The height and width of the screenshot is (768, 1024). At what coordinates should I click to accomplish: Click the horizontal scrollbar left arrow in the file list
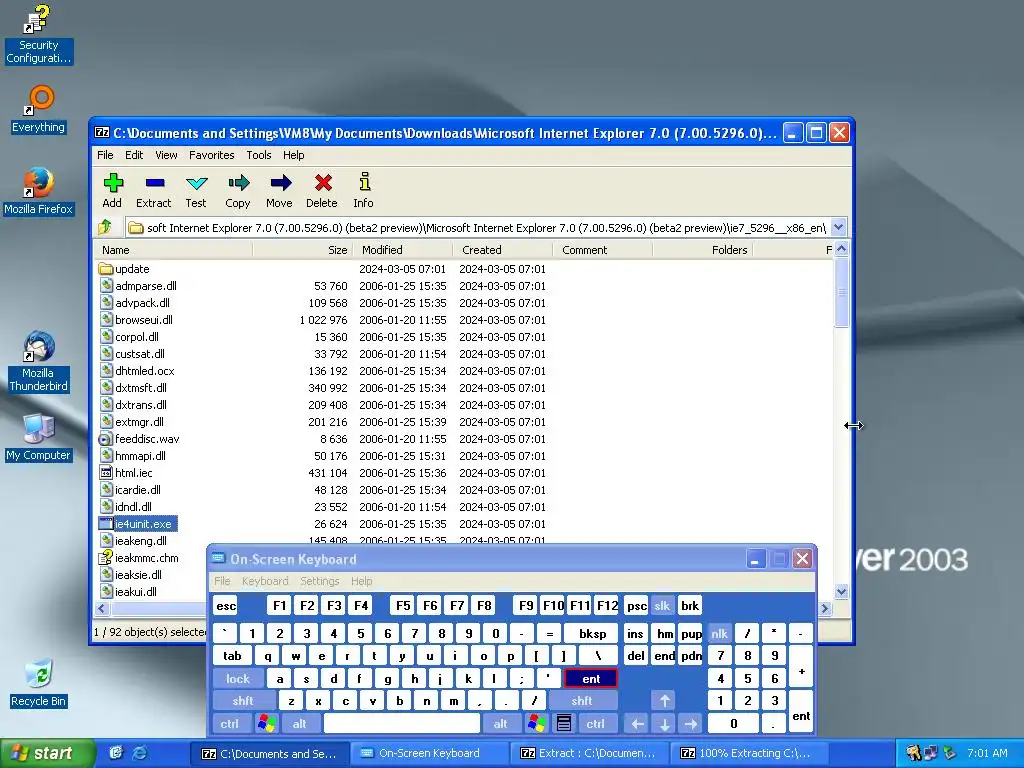[102, 608]
